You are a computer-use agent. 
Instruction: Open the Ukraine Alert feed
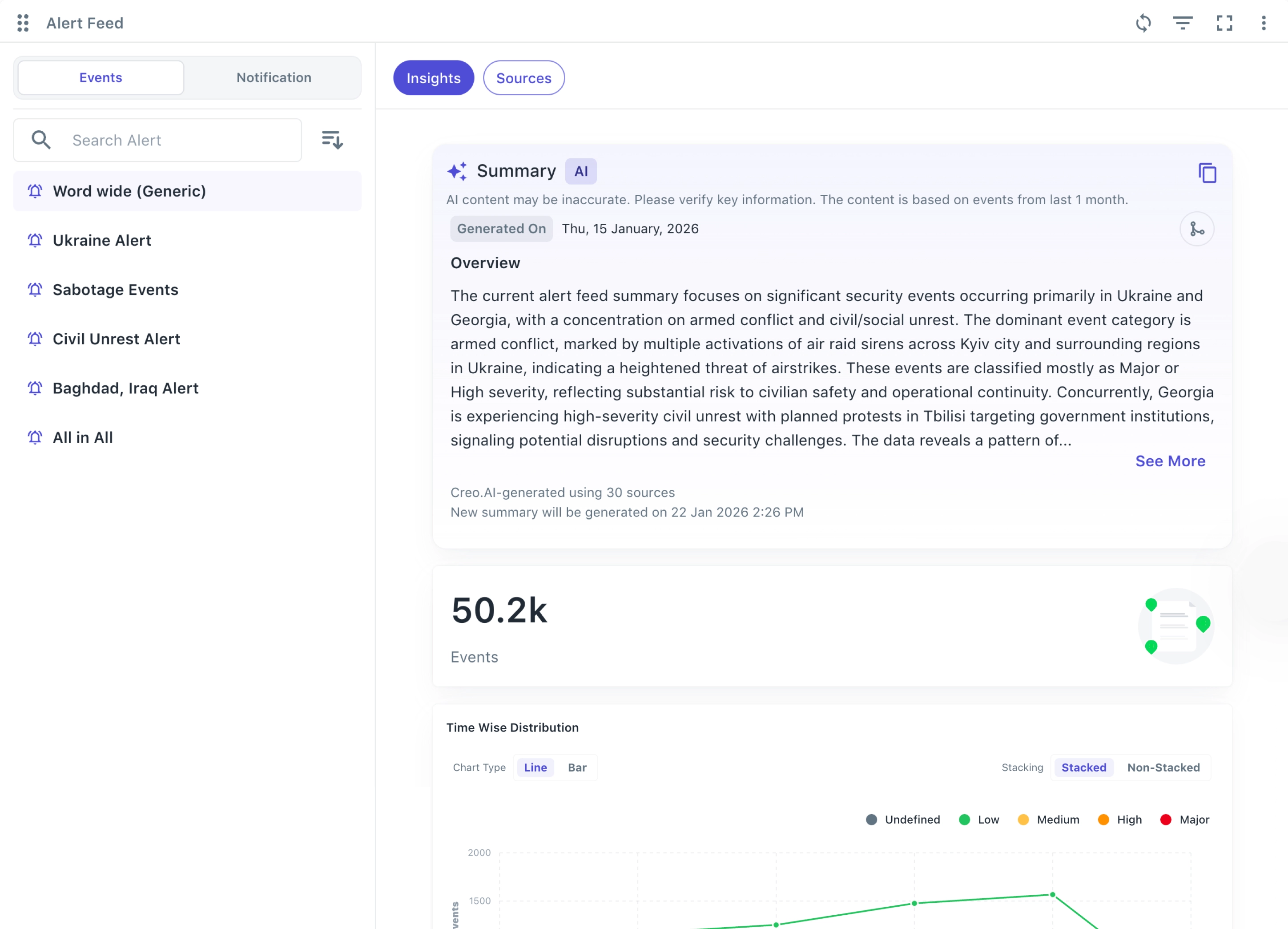coord(102,240)
